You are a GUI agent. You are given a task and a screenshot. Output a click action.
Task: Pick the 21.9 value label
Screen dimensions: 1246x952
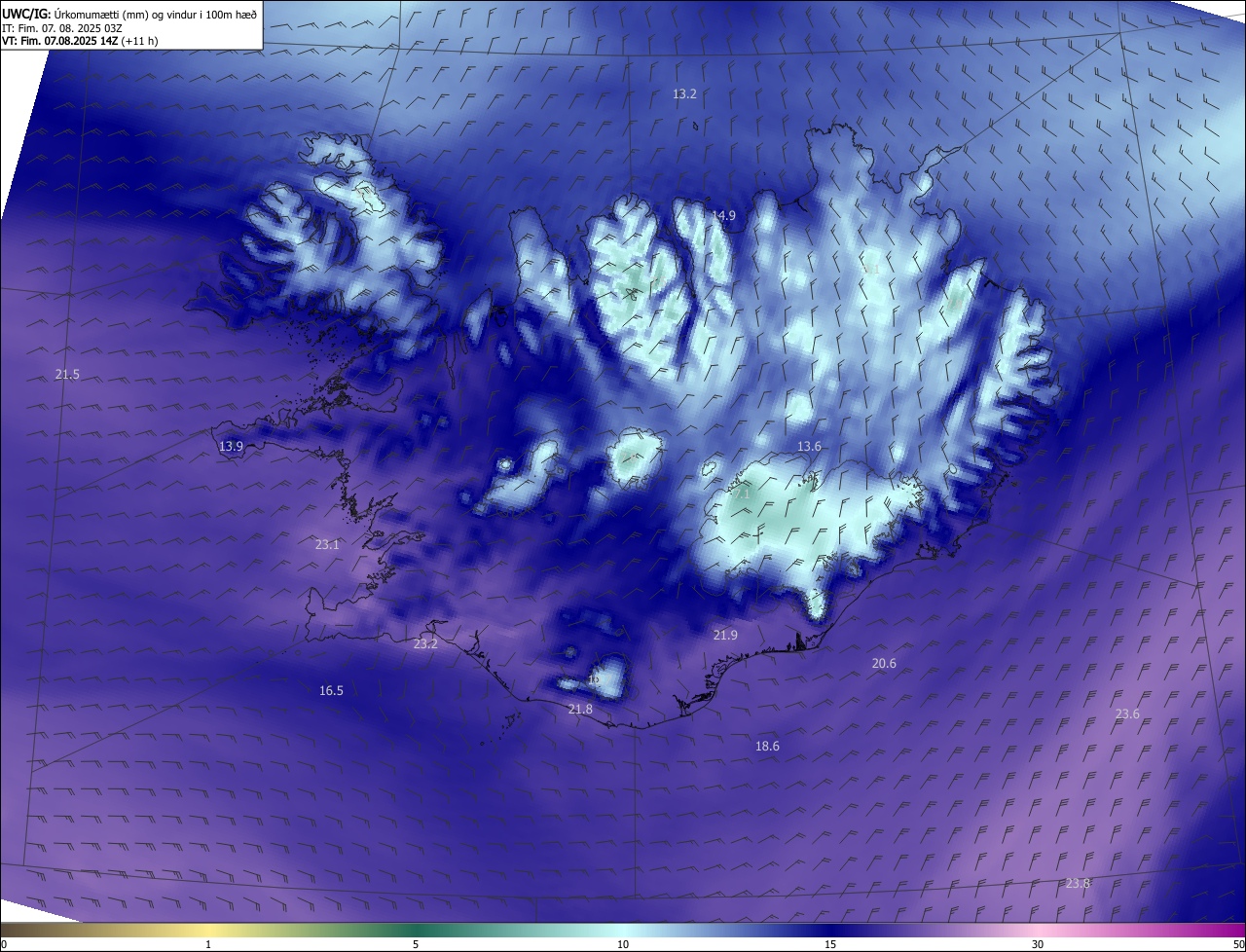[x=725, y=636]
